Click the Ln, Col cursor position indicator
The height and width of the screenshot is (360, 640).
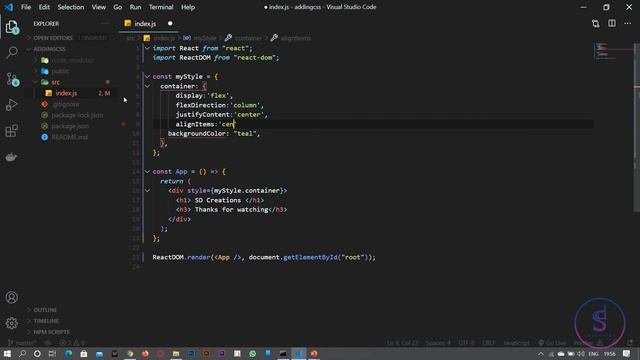pos(402,343)
